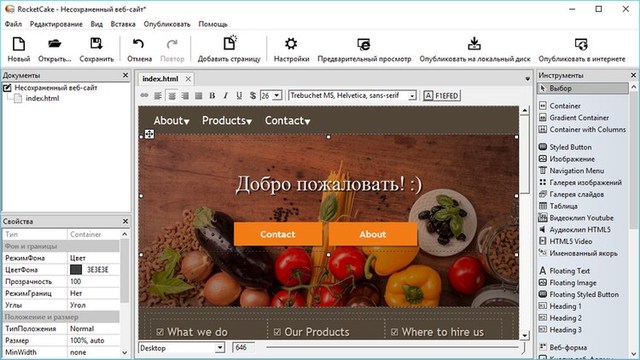The image size is (640, 360).
Task: Click the ЦветФона 3E3E3E color swatch
Action: coord(76,269)
